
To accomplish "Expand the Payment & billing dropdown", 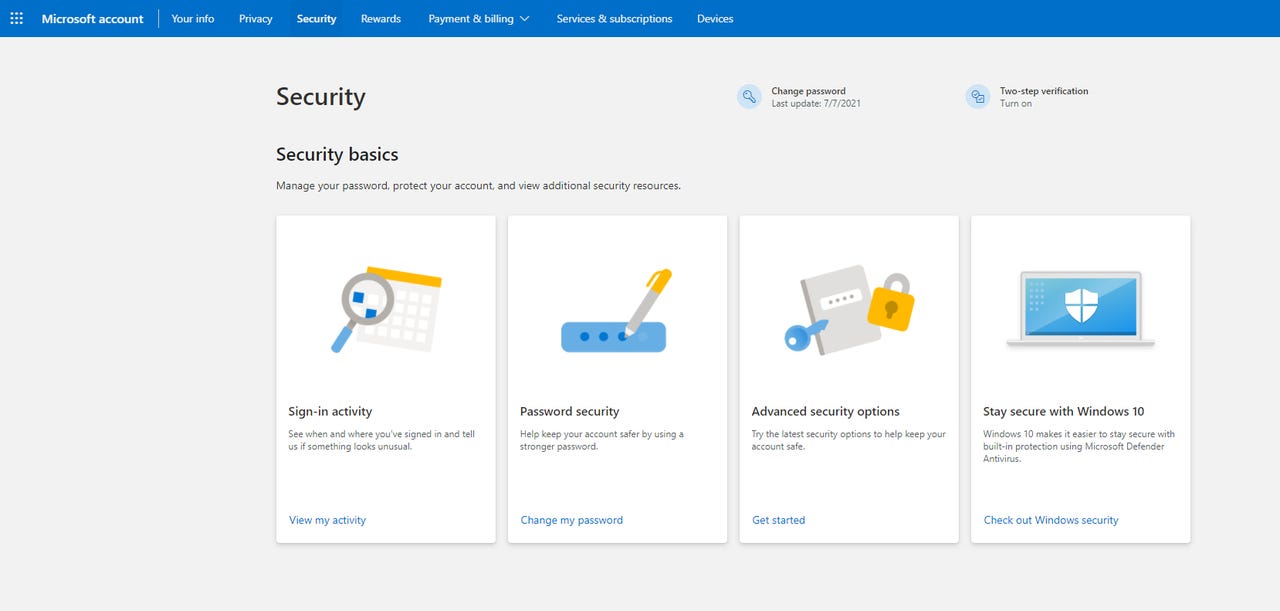I will (477, 18).
